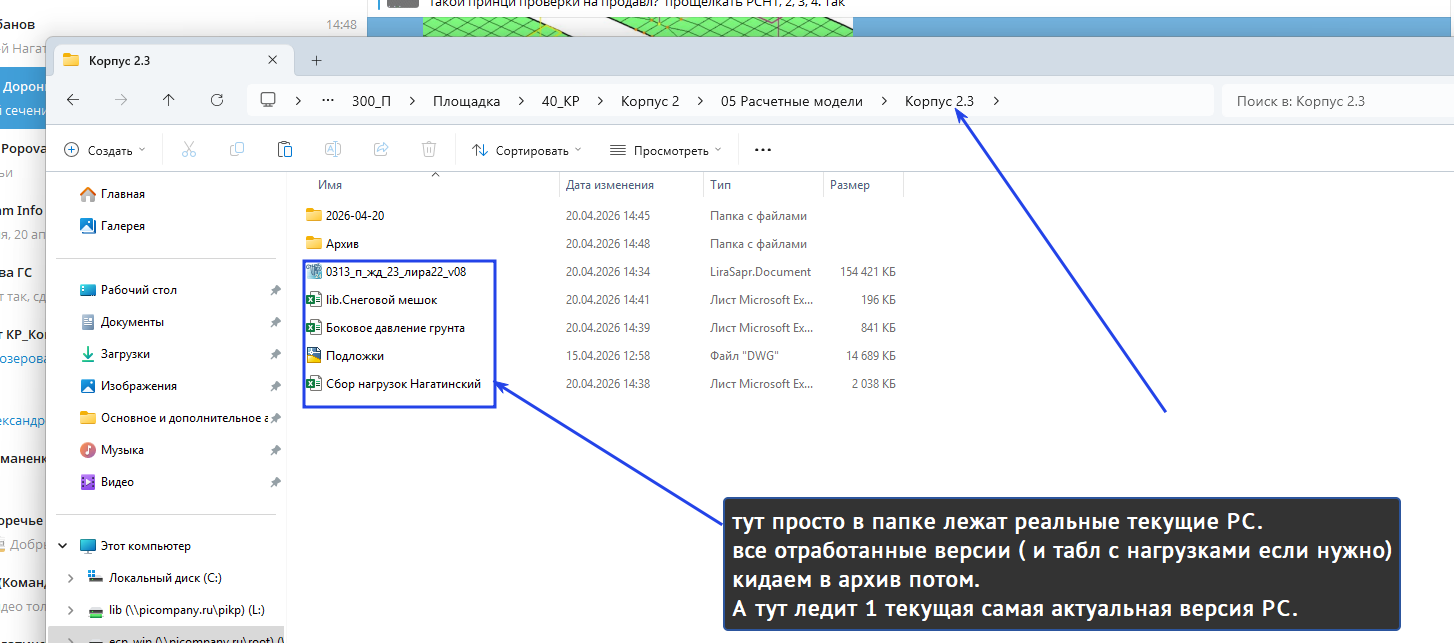Click the pin icon next to Загрузки
Image resolution: width=1454 pixels, height=643 pixels.
(275, 354)
